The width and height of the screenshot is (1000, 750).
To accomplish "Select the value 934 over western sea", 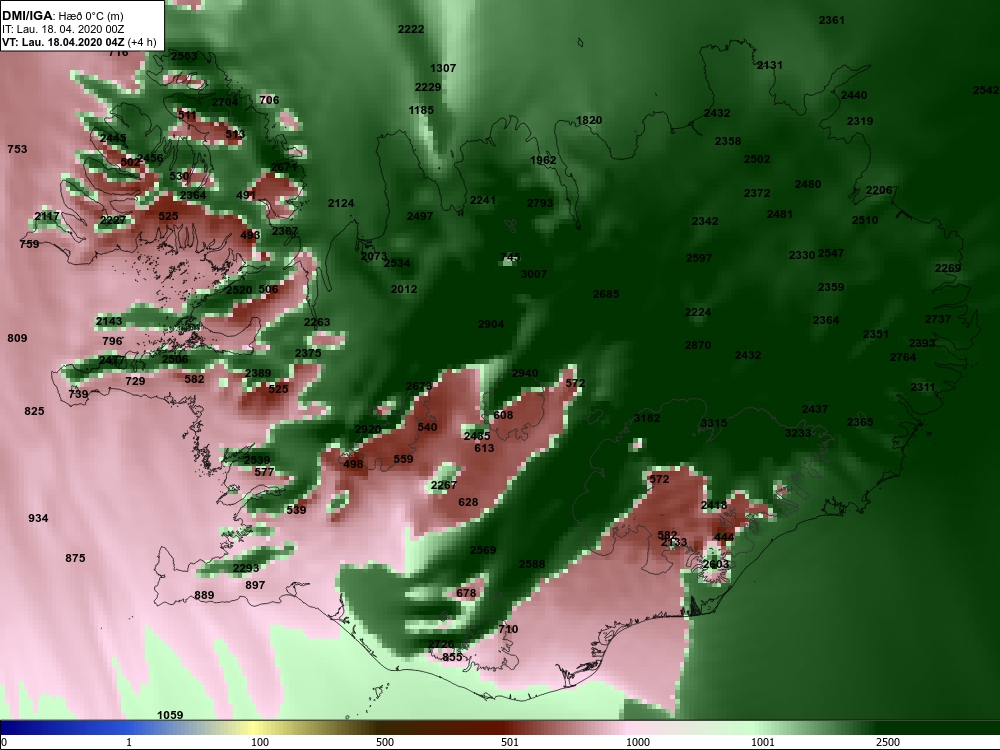I will click(x=38, y=518).
